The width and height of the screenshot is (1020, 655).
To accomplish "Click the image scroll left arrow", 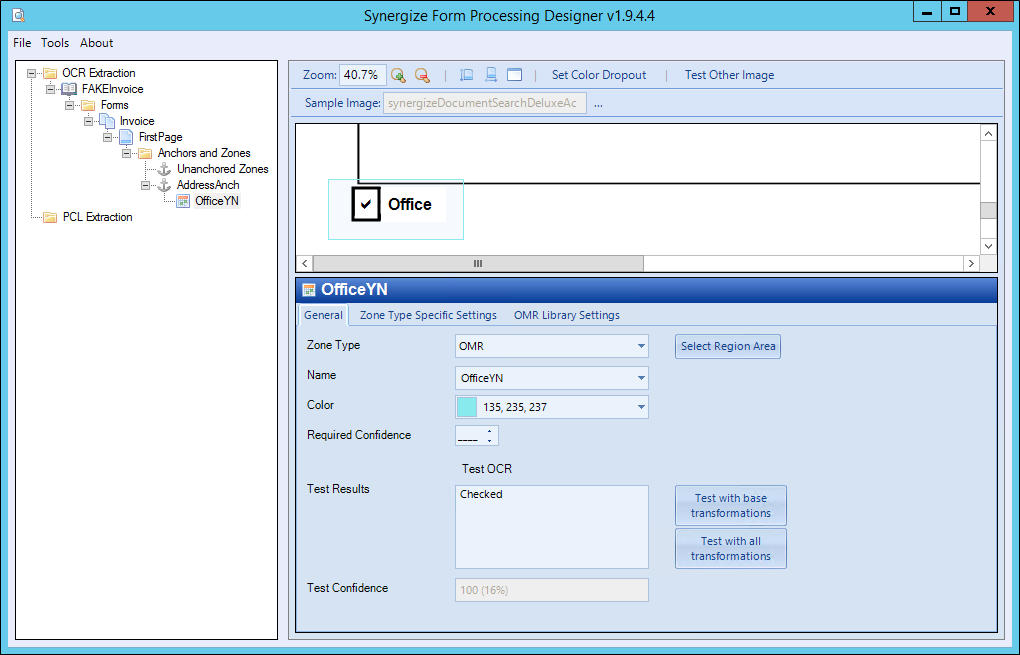I will pos(304,263).
